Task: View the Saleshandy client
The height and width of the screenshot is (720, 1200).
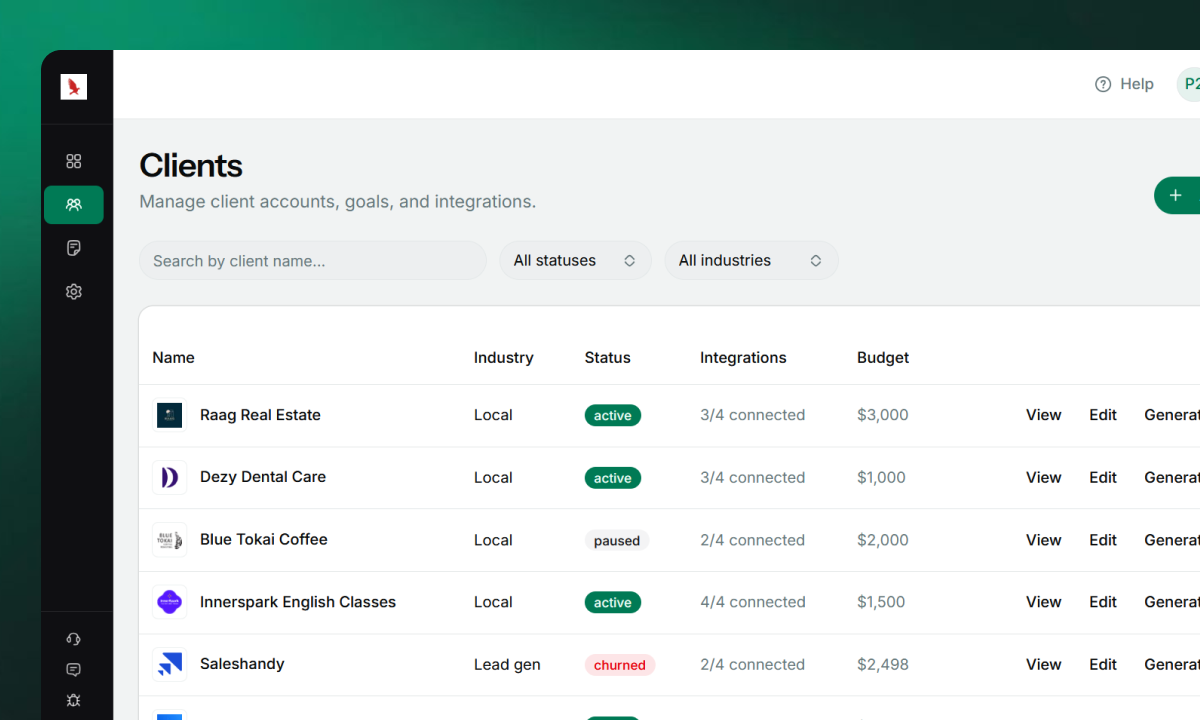Action: click(x=1043, y=664)
